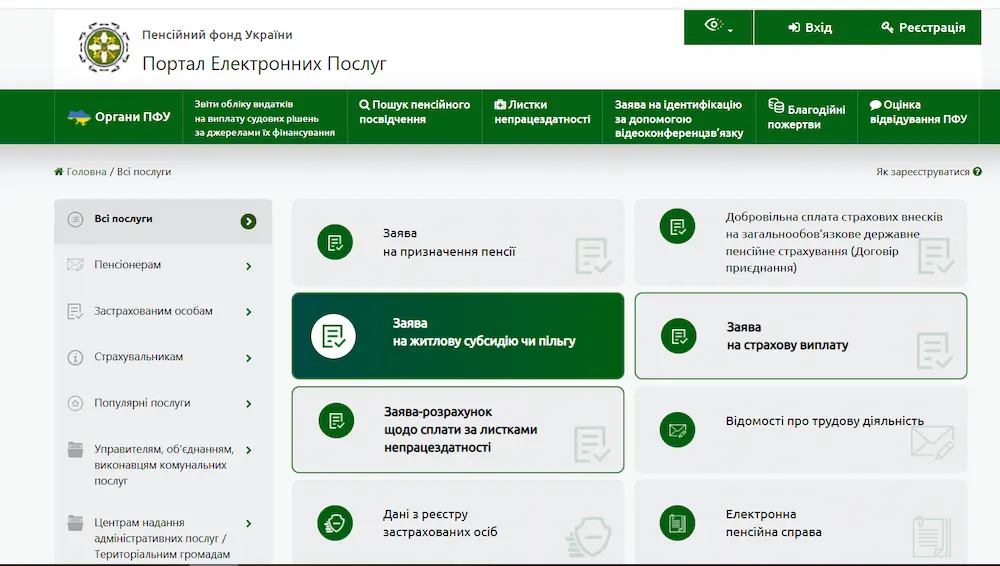This screenshot has height=566, width=1000.
Task: Open Пошук пенсійного посвідчення search
Action: pos(414,112)
